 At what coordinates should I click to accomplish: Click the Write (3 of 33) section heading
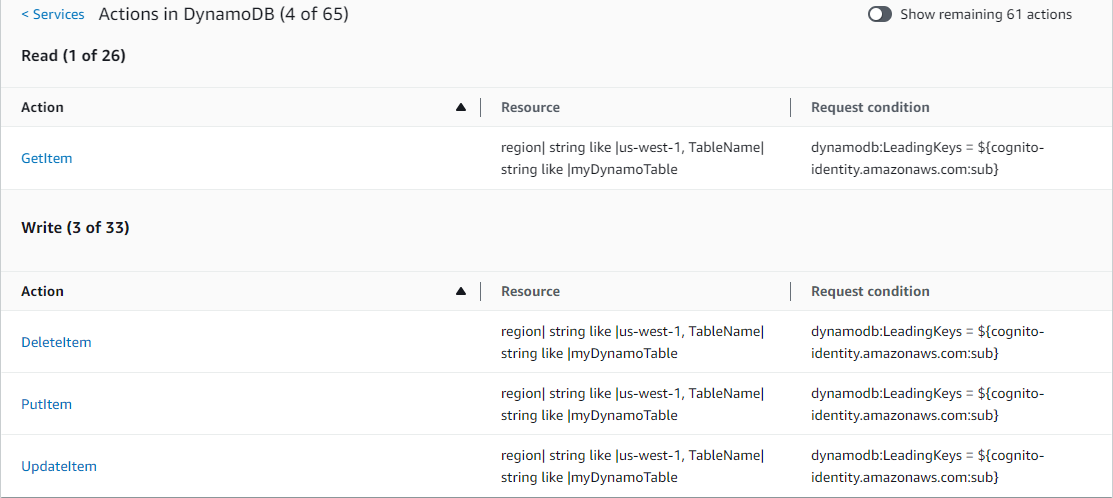75,228
